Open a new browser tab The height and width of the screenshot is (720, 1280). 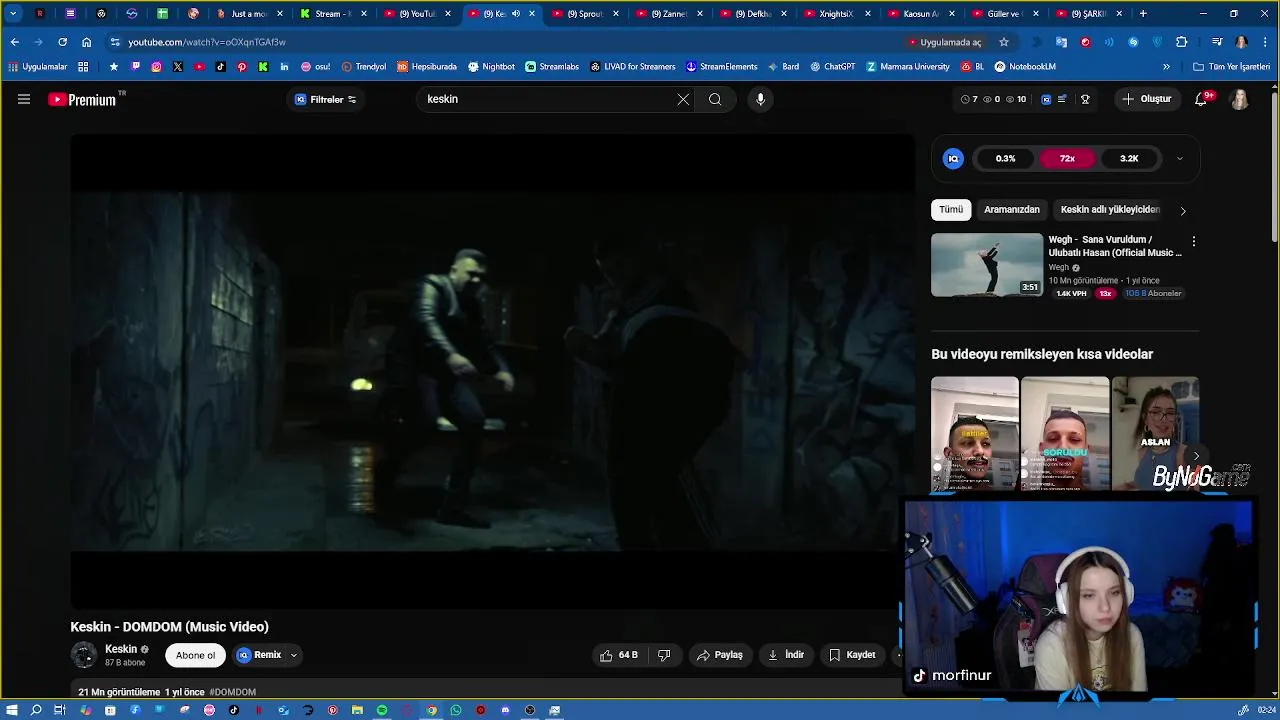[1143, 14]
